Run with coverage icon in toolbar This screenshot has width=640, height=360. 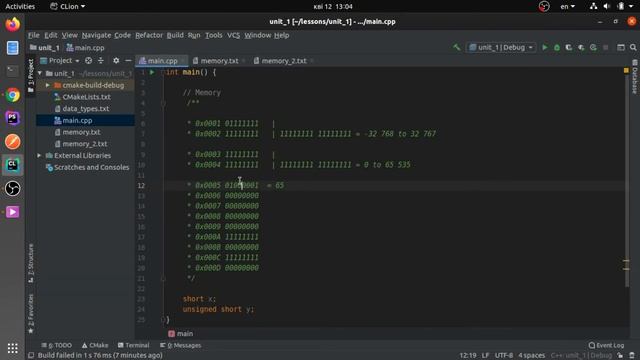tap(569, 47)
